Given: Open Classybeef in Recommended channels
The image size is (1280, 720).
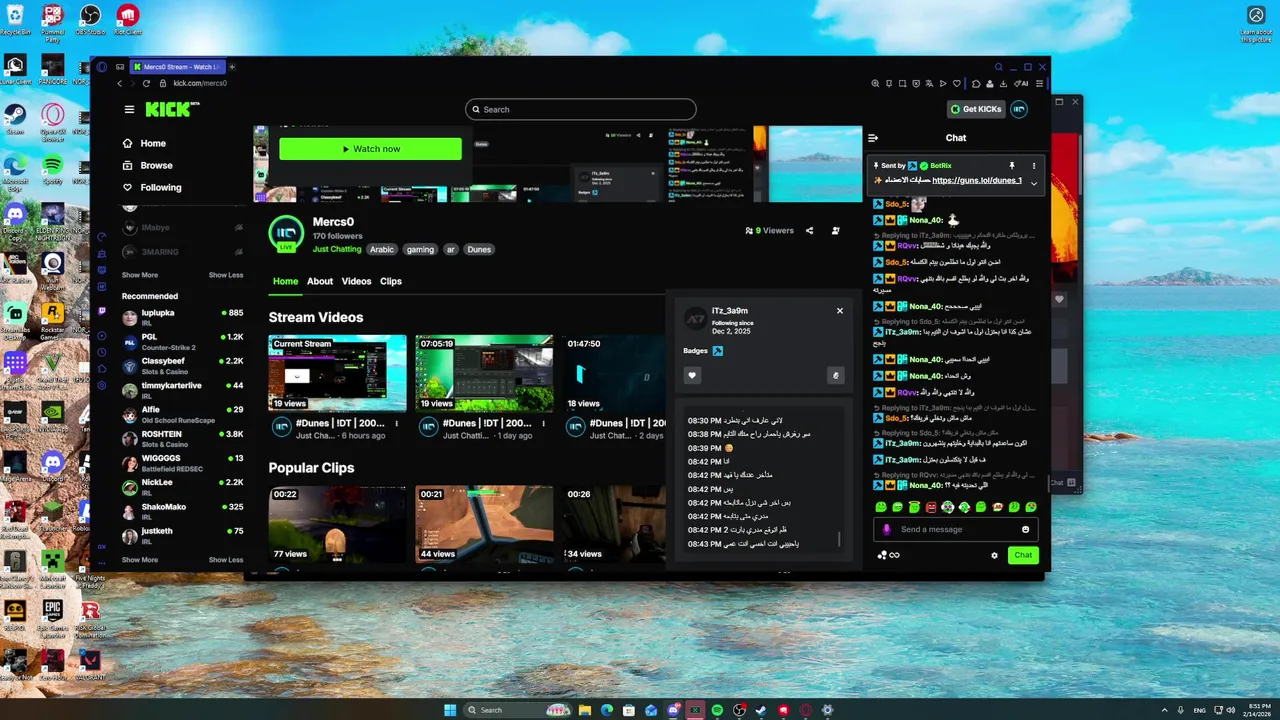Looking at the screenshot, I should tap(183, 366).
